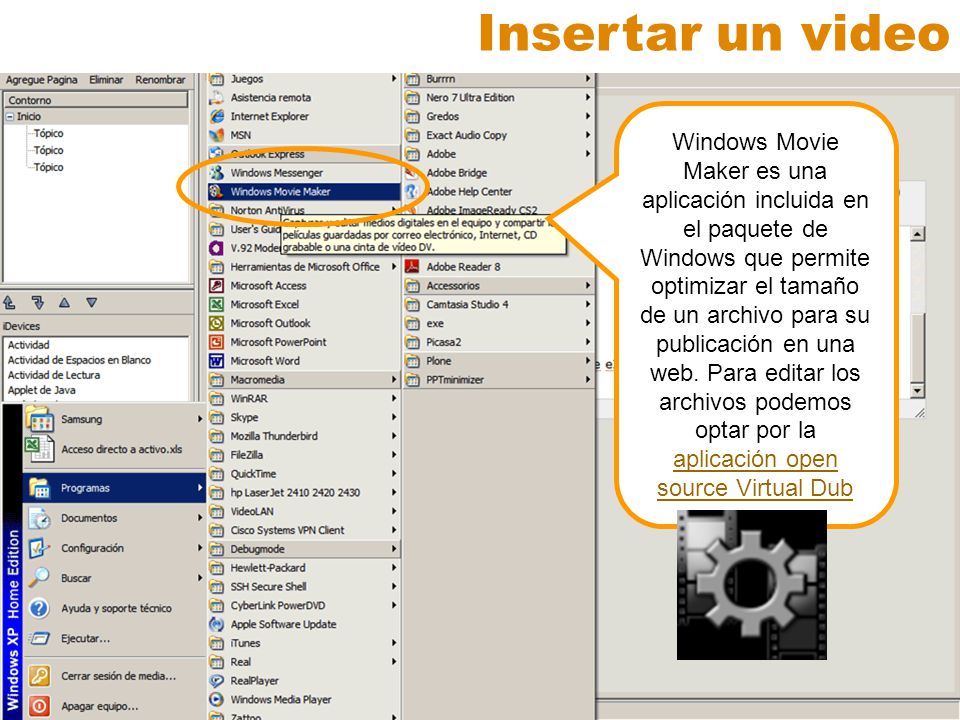Select PPTminimizer folder entry
Viewport: 960px width, 720px height.
(499, 380)
